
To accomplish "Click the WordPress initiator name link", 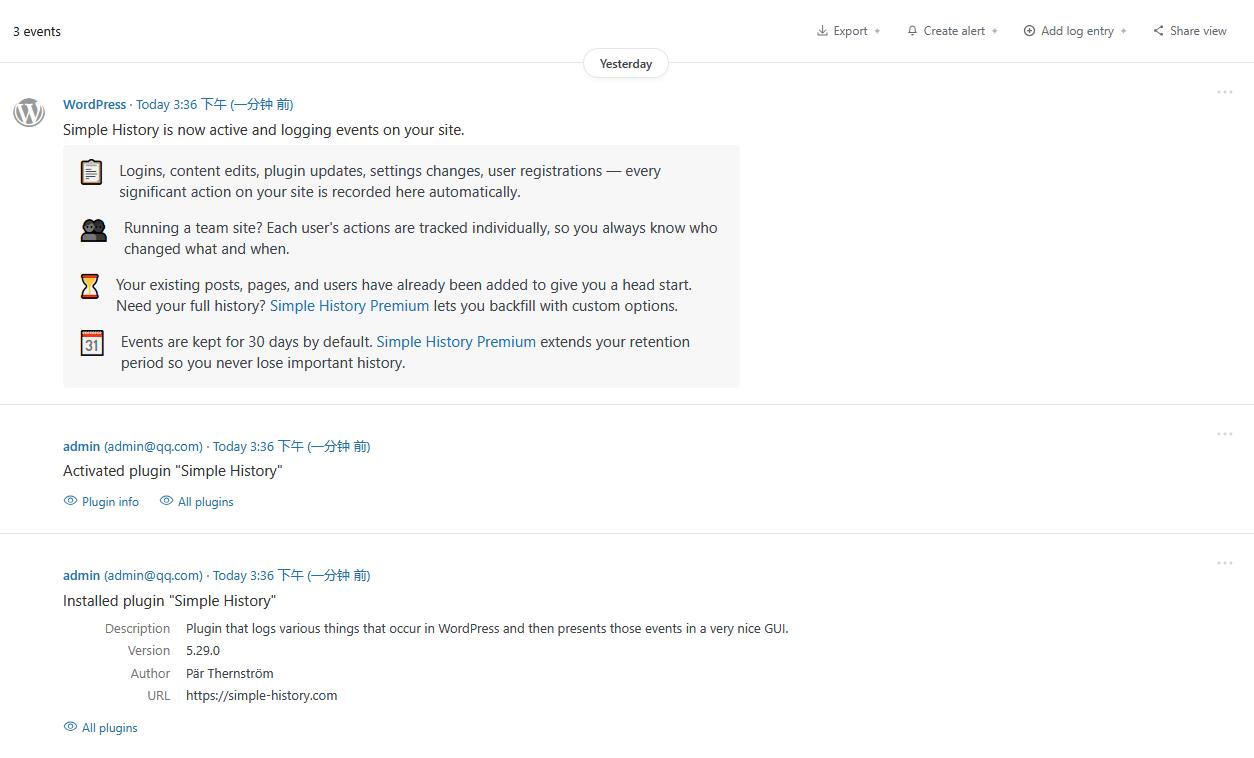I will pos(94,104).
